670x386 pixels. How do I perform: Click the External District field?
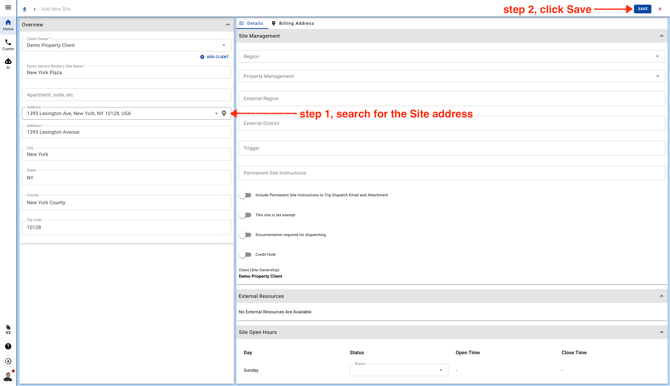[x=452, y=123]
